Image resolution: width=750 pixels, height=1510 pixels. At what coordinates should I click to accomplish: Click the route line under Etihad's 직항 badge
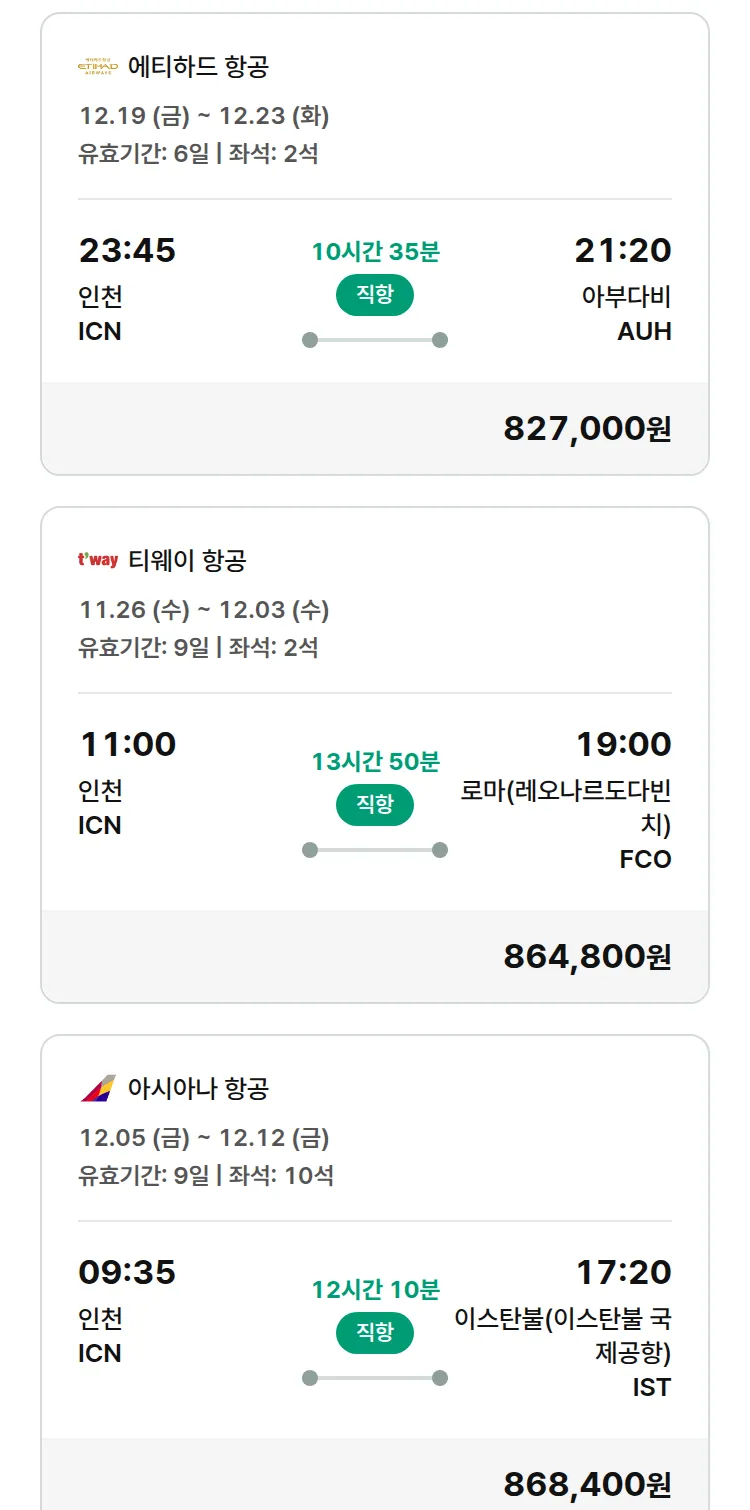tap(375, 340)
